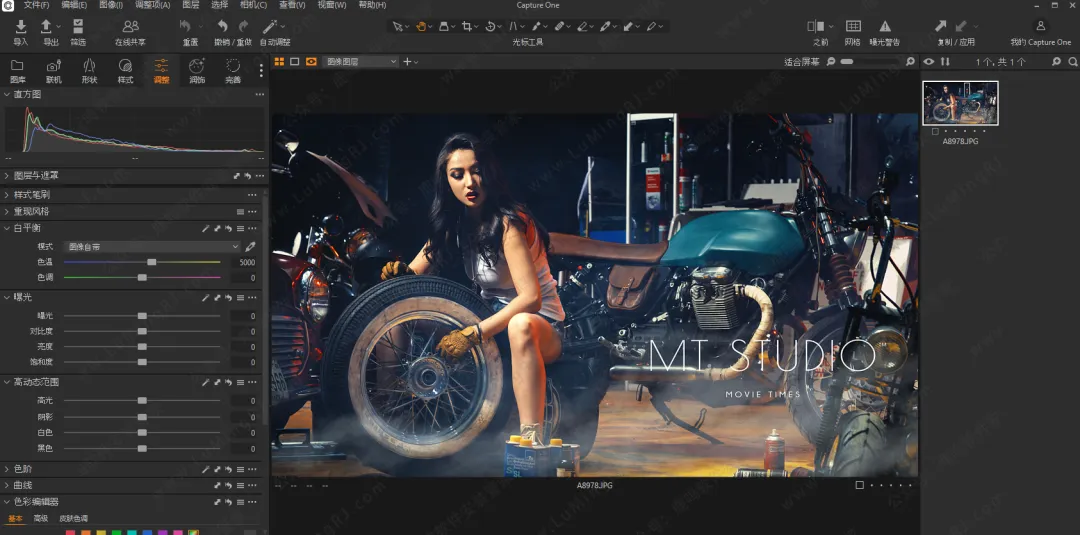This screenshot has width=1080, height=535.
Task: Open the white balance 模式 dropdown
Action: (152, 246)
